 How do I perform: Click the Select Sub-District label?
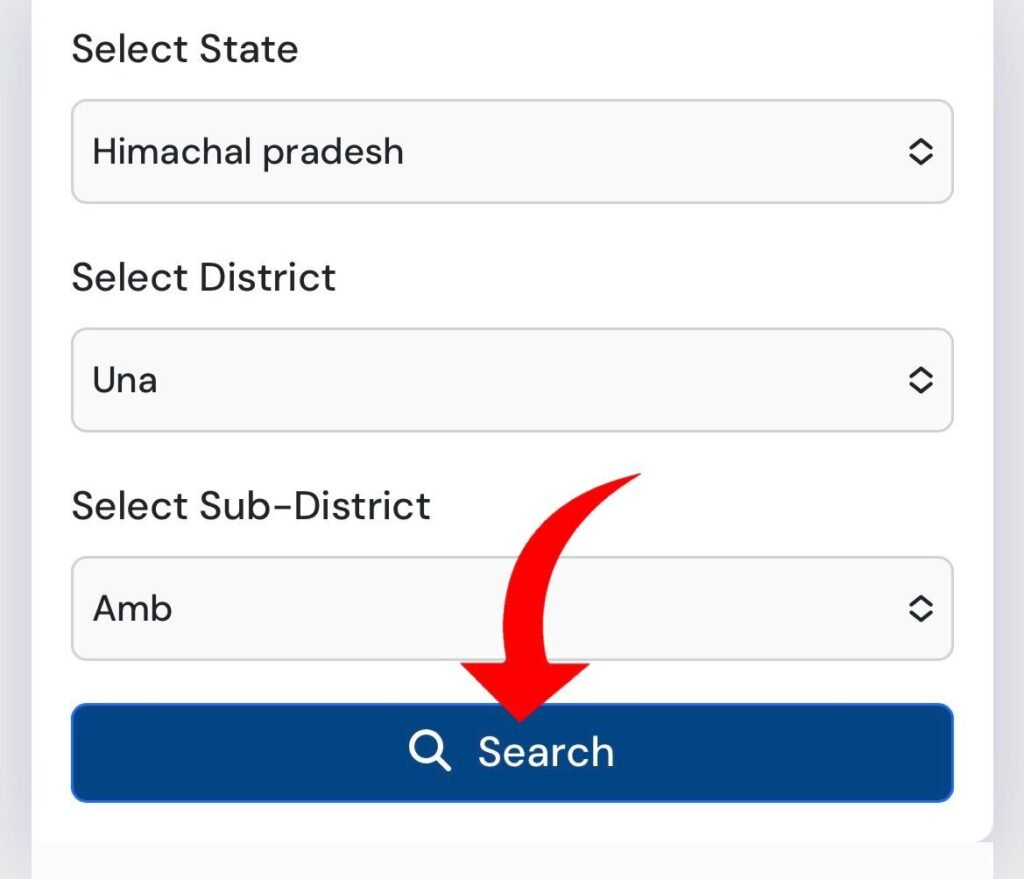(251, 506)
